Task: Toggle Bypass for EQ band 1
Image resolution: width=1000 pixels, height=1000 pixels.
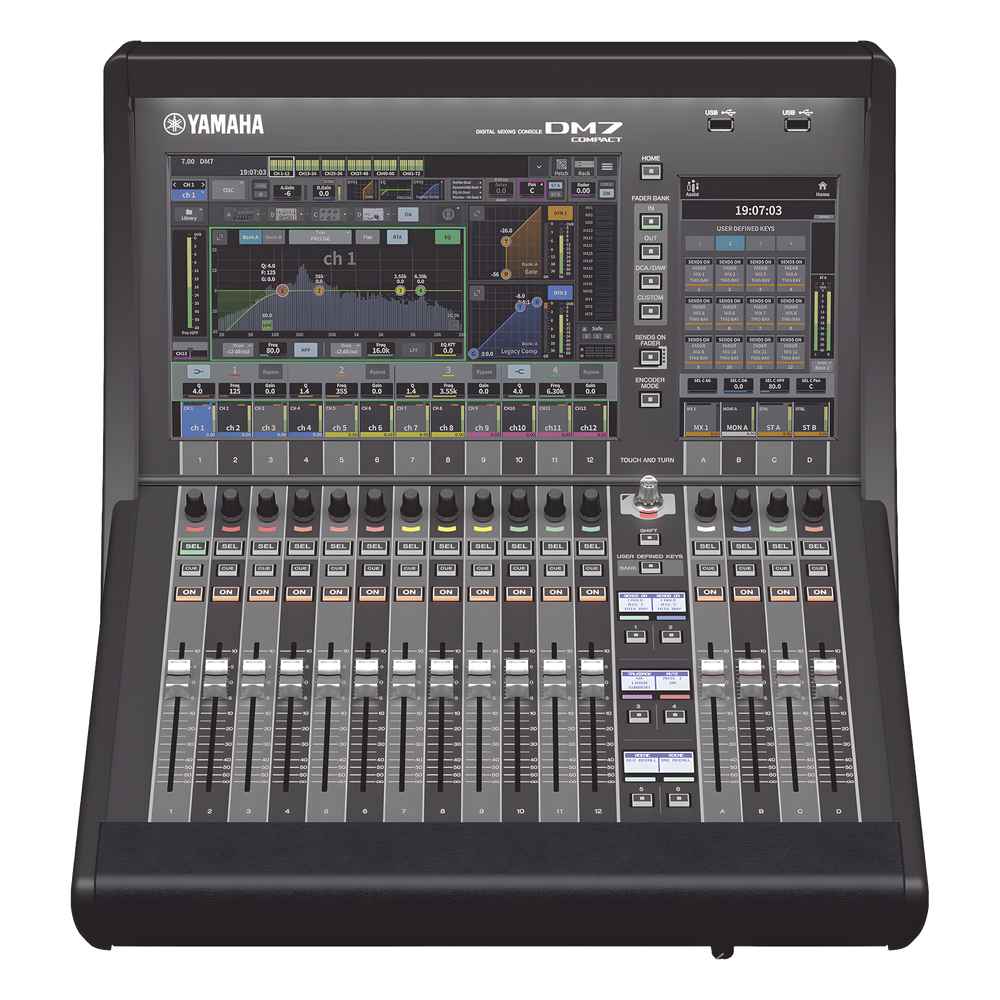Action: [270, 372]
